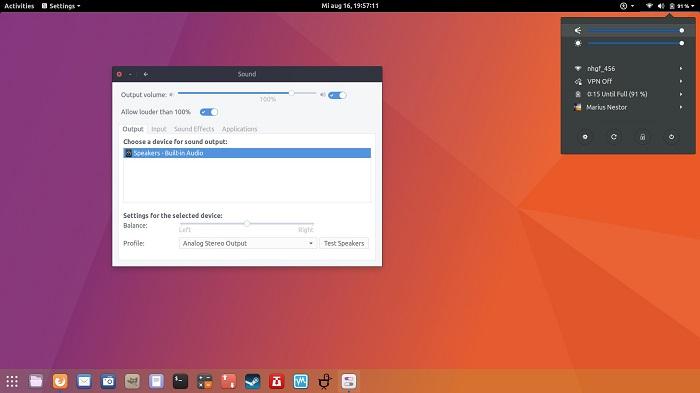Click the volume indicator in the top bar

click(661, 6)
